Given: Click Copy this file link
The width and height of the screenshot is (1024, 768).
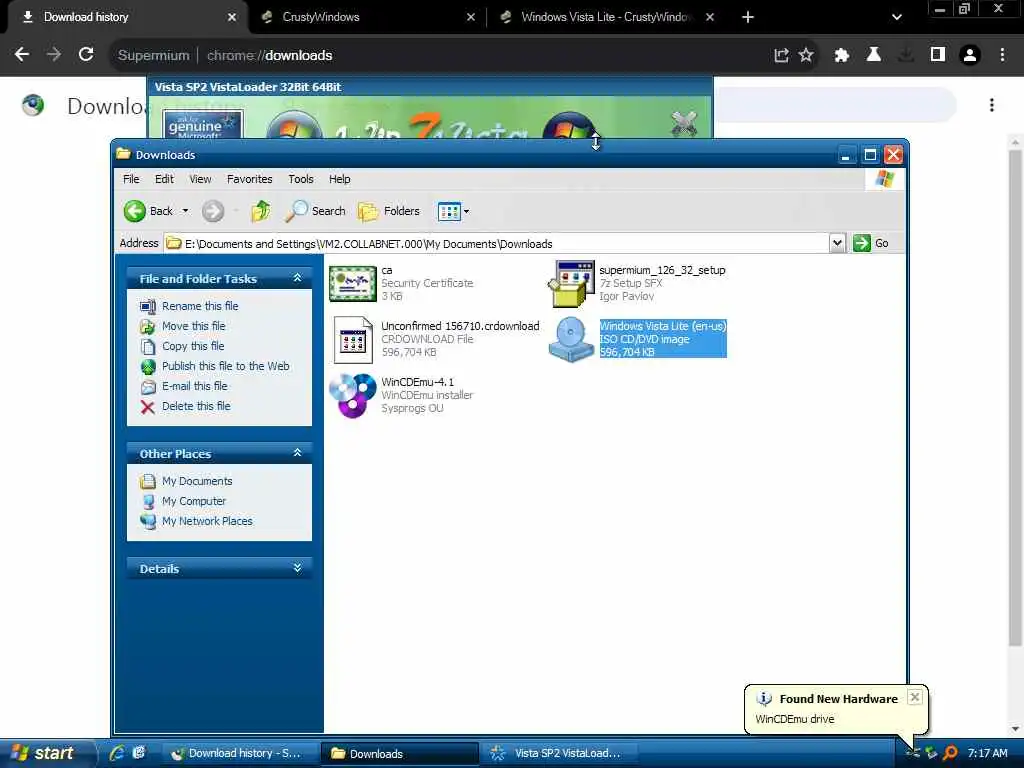Looking at the screenshot, I should pos(193,346).
